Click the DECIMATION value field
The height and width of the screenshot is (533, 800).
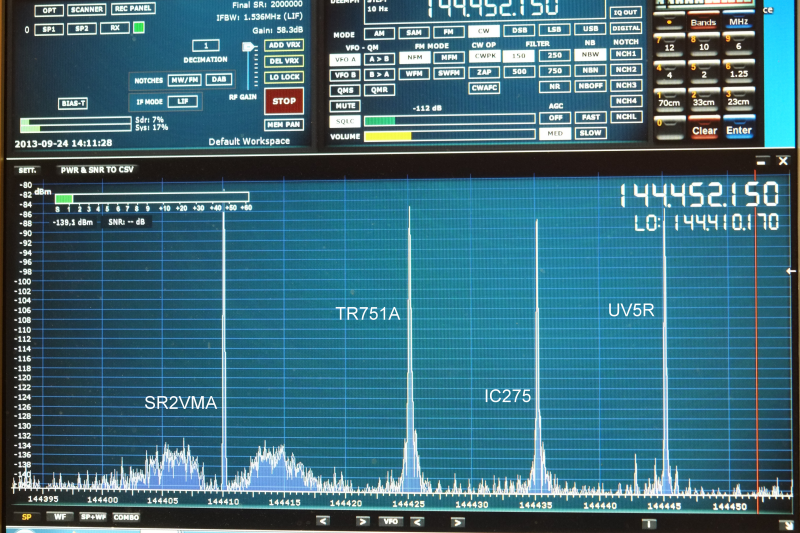(206, 46)
